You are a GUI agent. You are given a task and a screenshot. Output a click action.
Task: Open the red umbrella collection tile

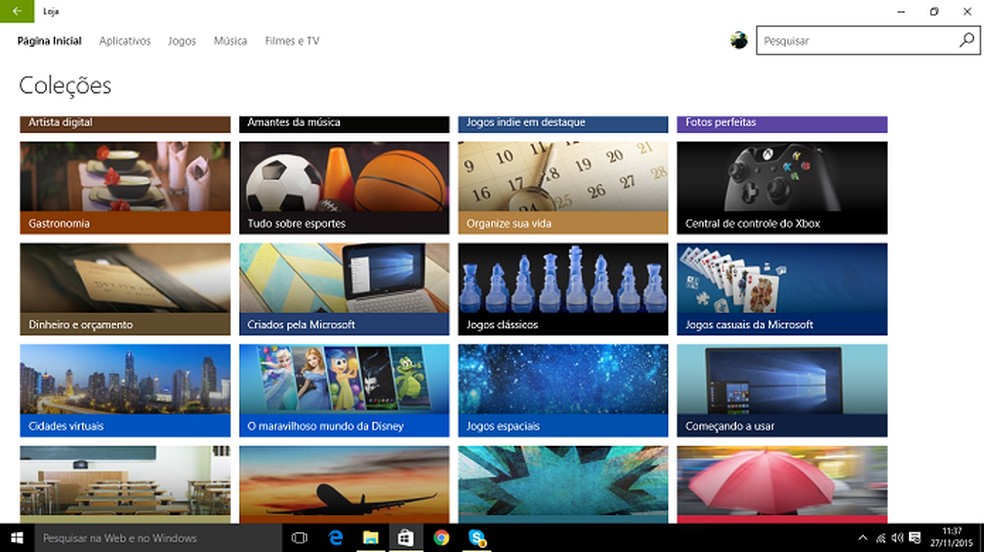point(782,484)
